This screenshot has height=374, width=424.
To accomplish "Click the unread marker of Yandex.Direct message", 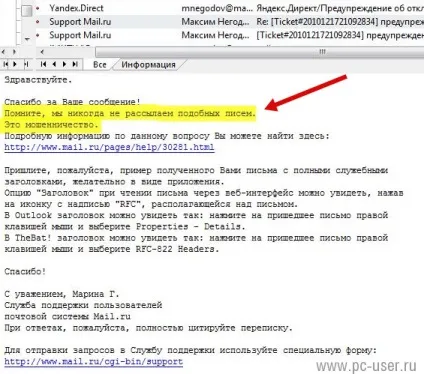I will pyautogui.click(x=38, y=8).
